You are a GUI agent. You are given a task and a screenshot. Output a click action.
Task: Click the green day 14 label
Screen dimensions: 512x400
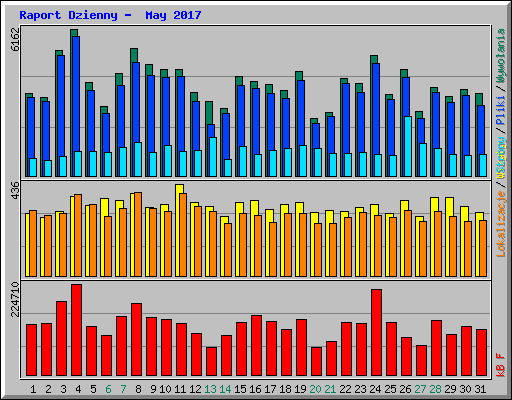pyautogui.click(x=225, y=389)
